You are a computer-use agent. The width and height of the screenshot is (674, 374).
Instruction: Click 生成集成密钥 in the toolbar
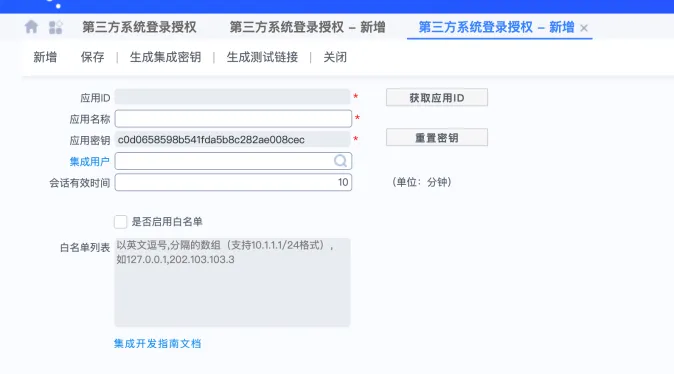(165, 57)
